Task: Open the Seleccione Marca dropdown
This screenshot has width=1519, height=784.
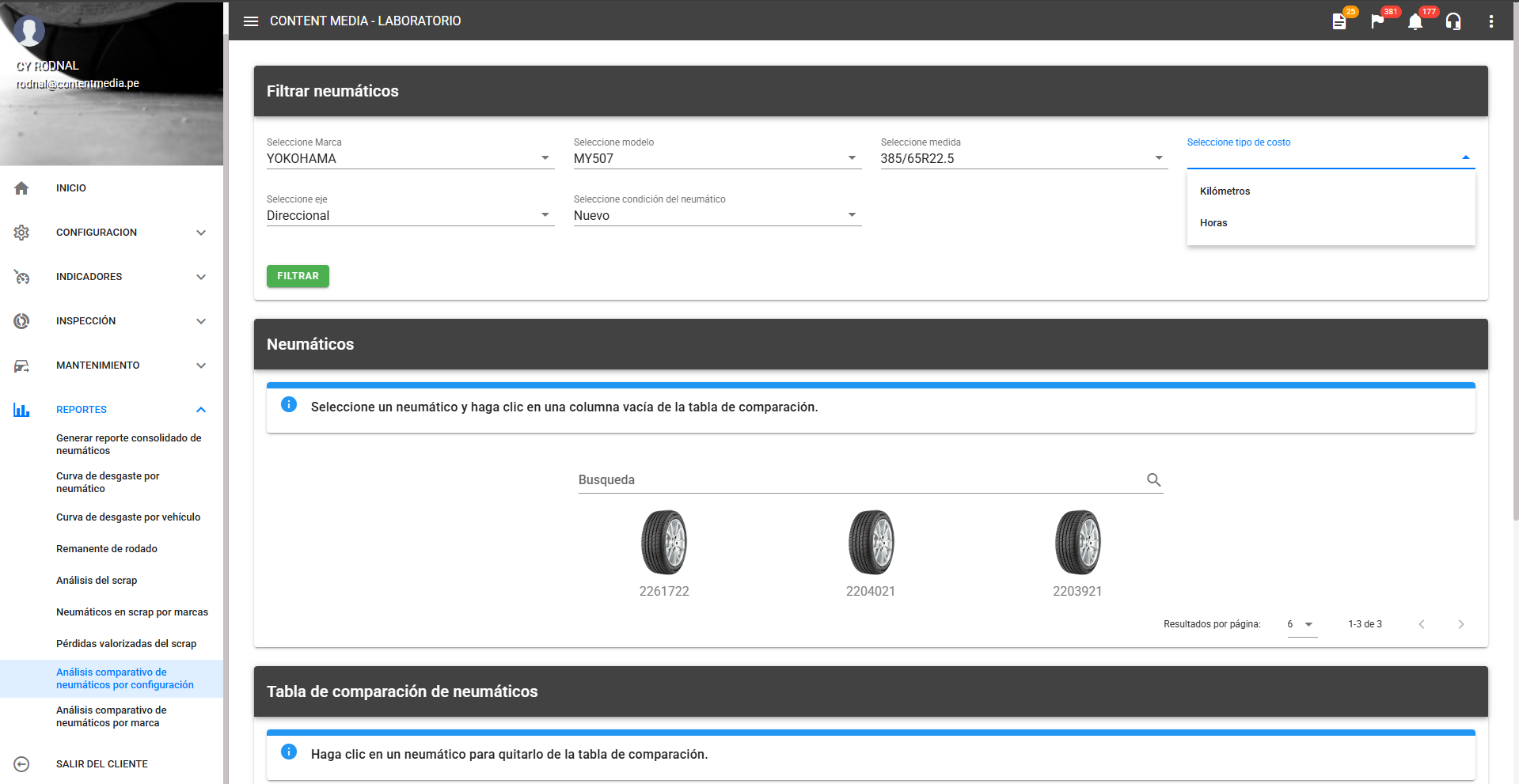Action: [x=409, y=158]
